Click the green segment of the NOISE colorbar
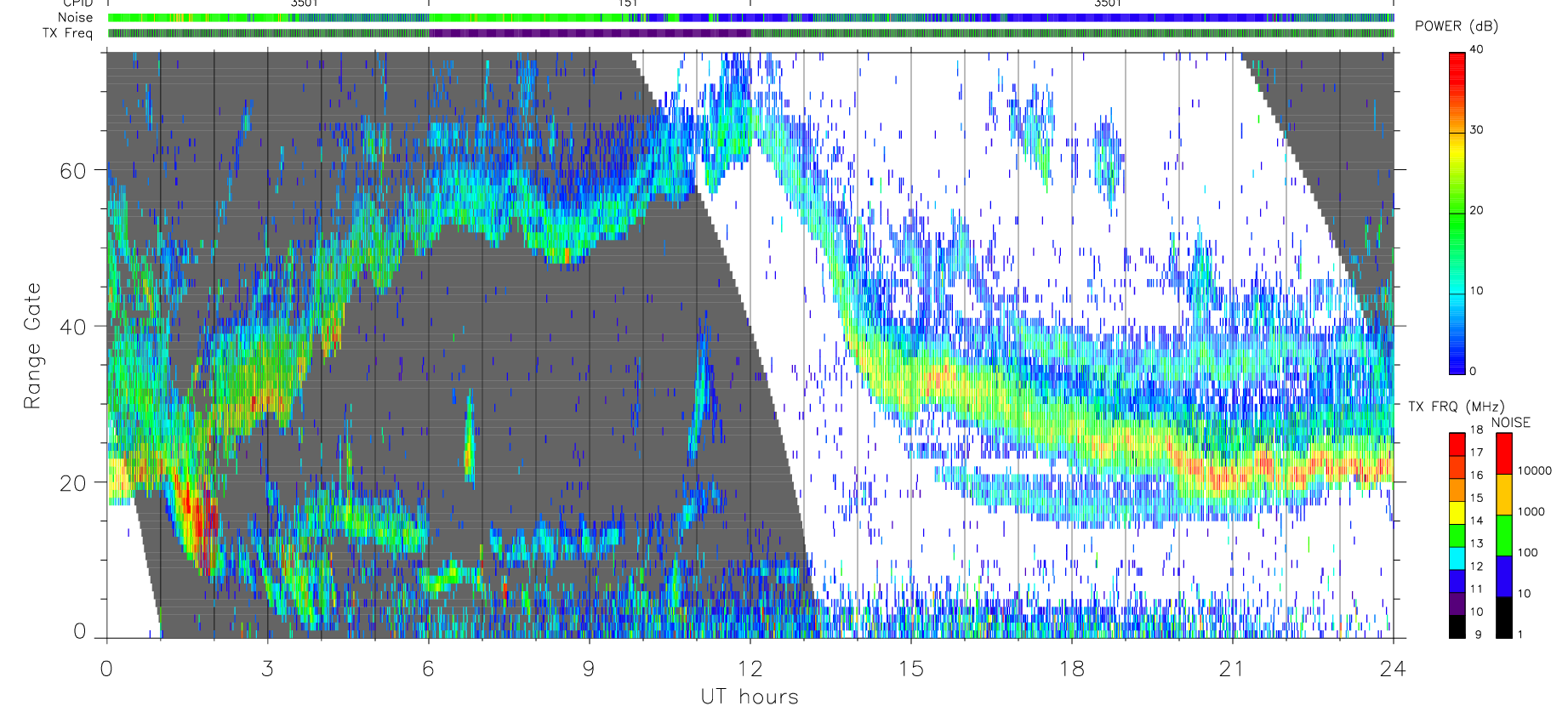This screenshot has width=1568, height=723. pos(1504,536)
